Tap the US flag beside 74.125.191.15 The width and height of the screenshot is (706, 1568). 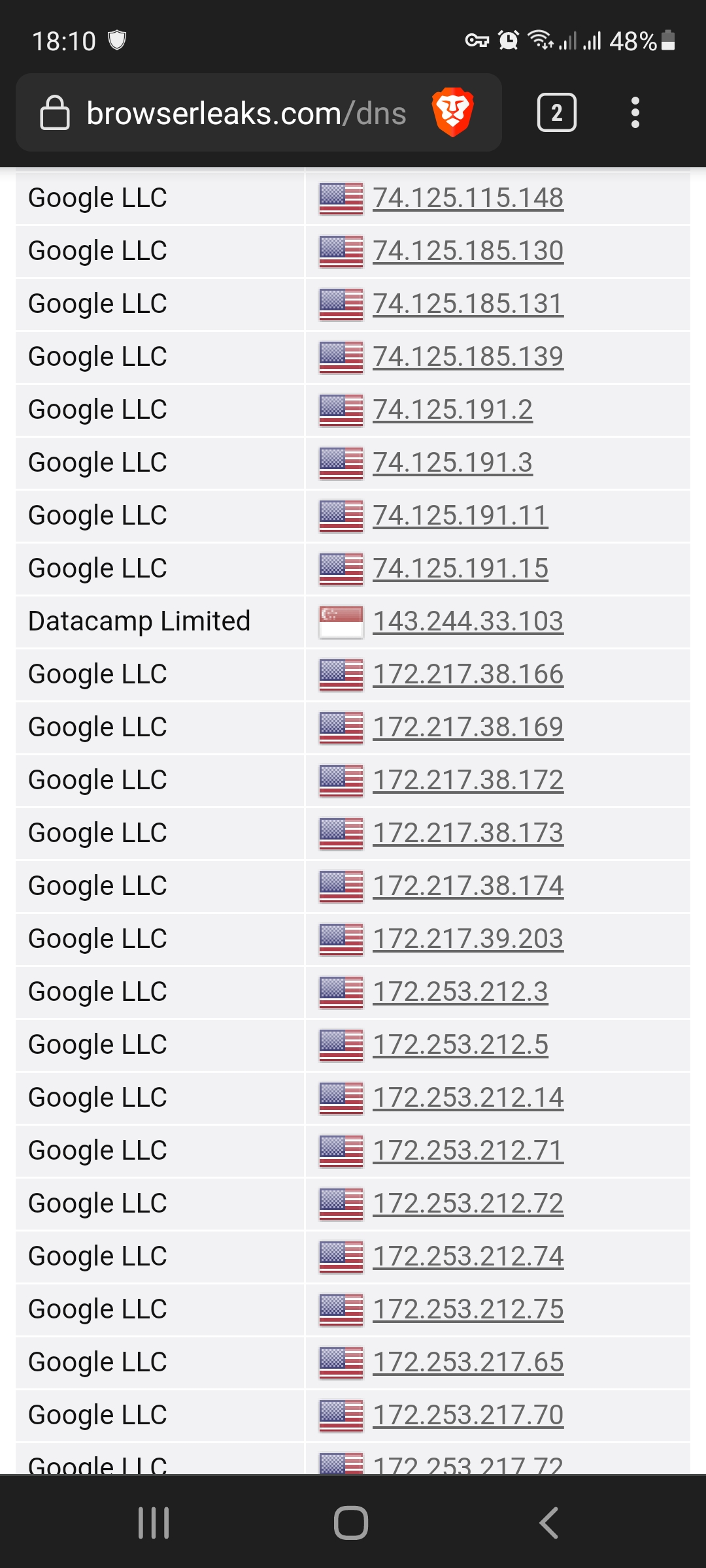pyautogui.click(x=341, y=568)
